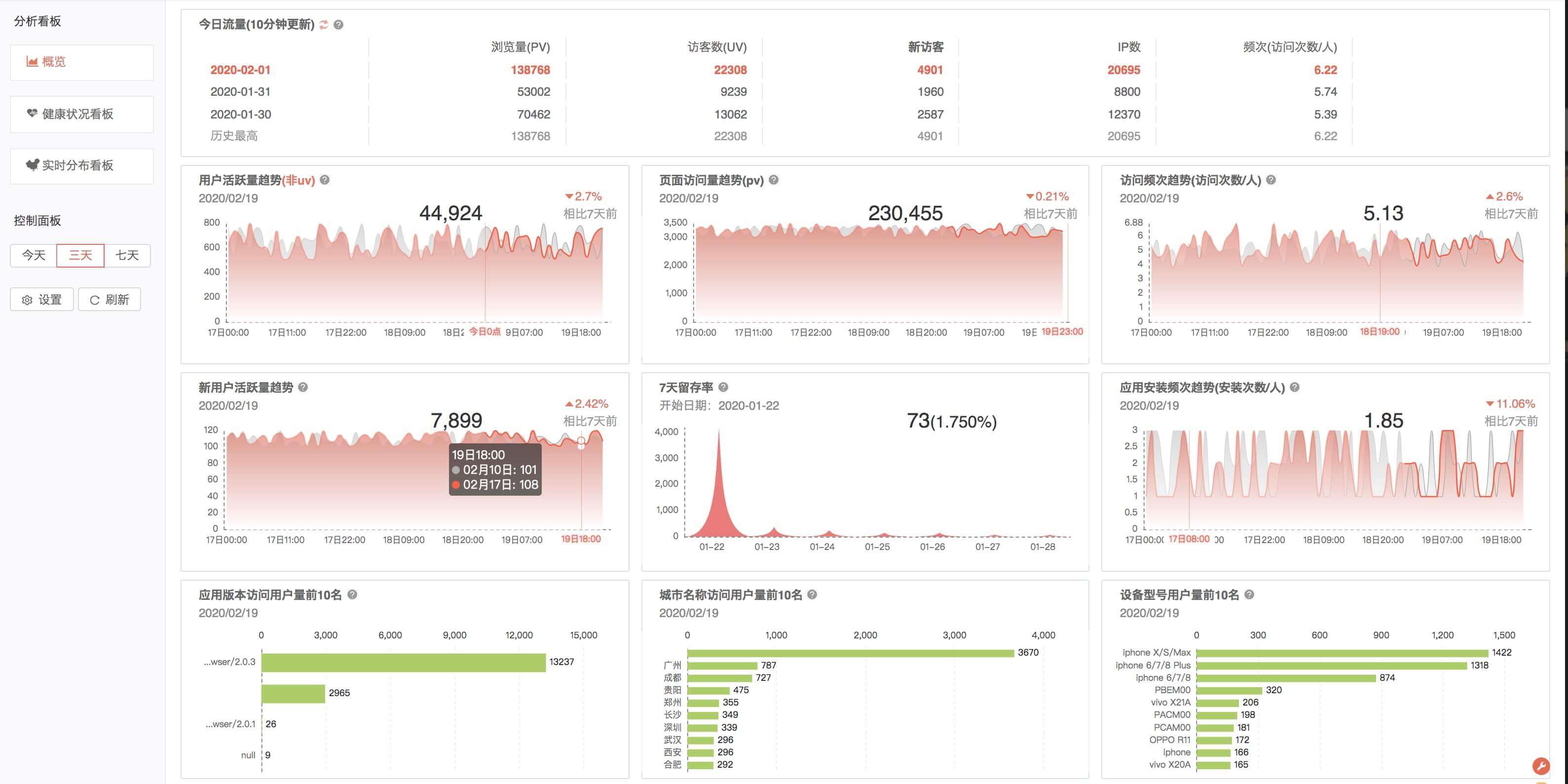Click help icon next to 应用版本访问用户量前10名
This screenshot has width=1568, height=784.
click(352, 594)
